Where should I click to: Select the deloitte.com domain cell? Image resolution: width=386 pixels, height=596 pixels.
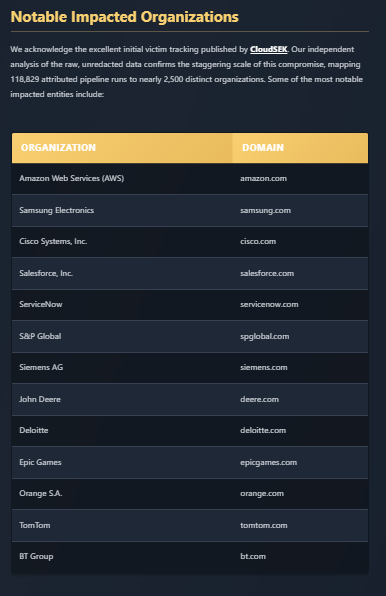[x=300, y=431]
